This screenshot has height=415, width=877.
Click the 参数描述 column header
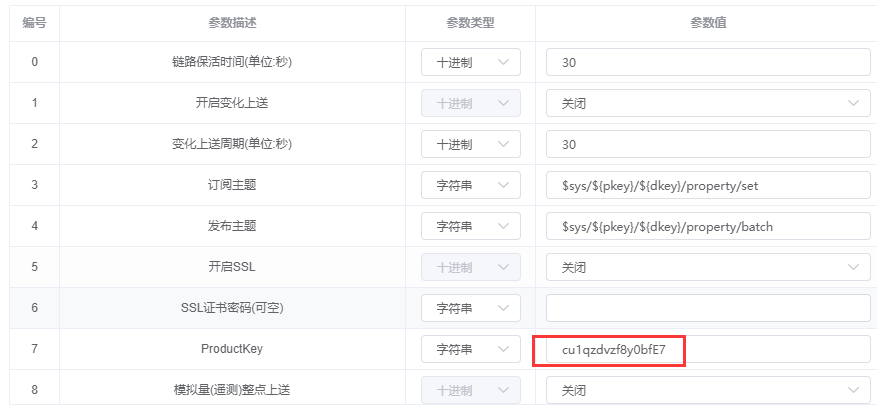point(231,23)
